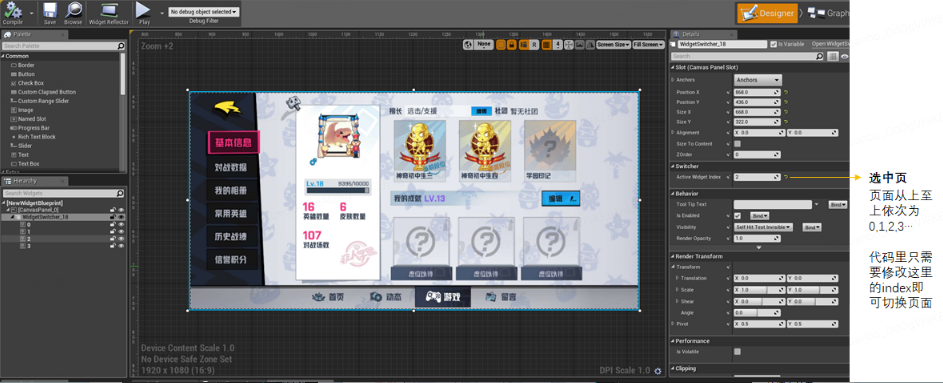The width and height of the screenshot is (943, 383).
Task: Open the debug object selector dropdown
Action: coord(204,11)
